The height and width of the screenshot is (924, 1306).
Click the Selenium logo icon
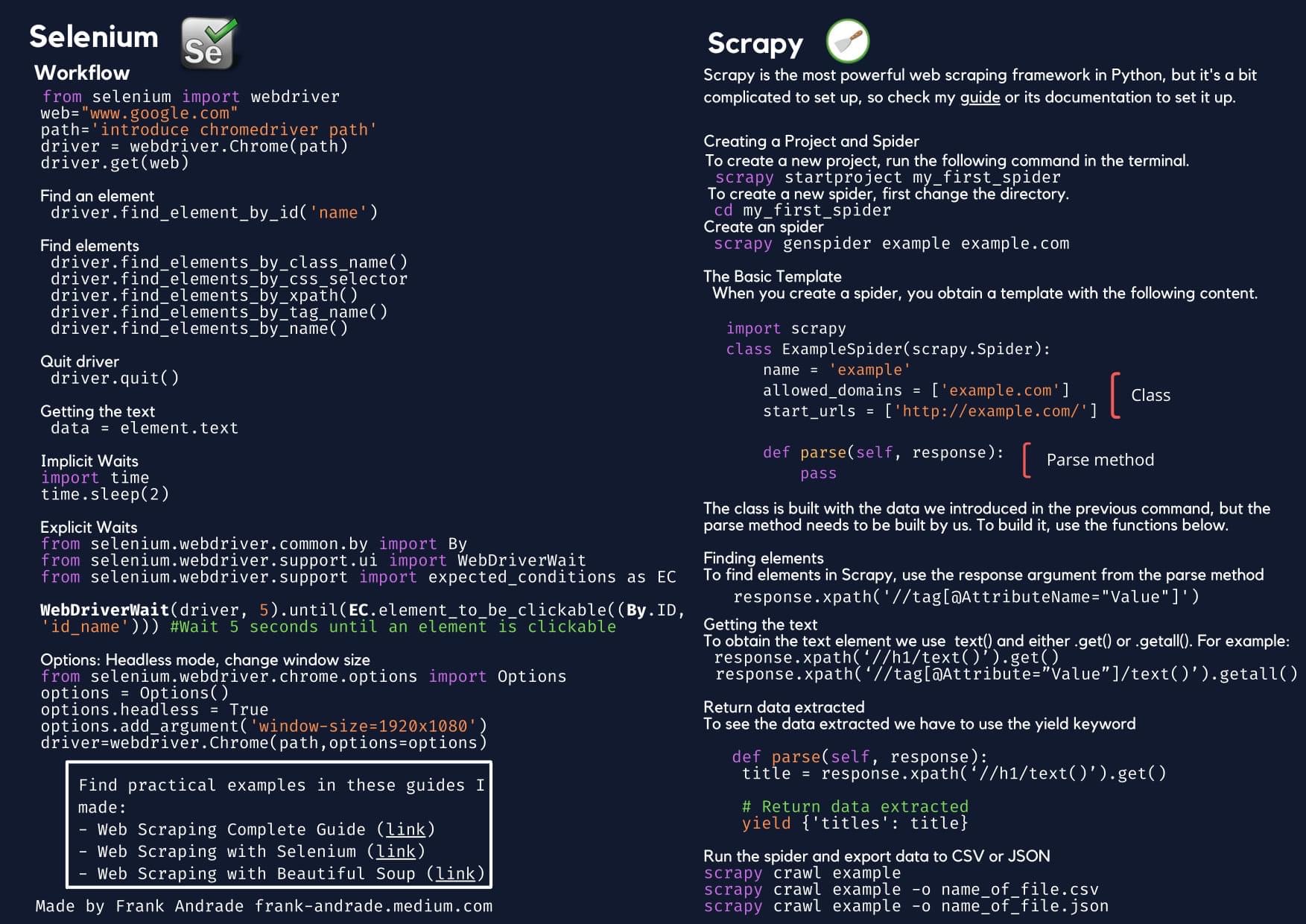pos(209,44)
